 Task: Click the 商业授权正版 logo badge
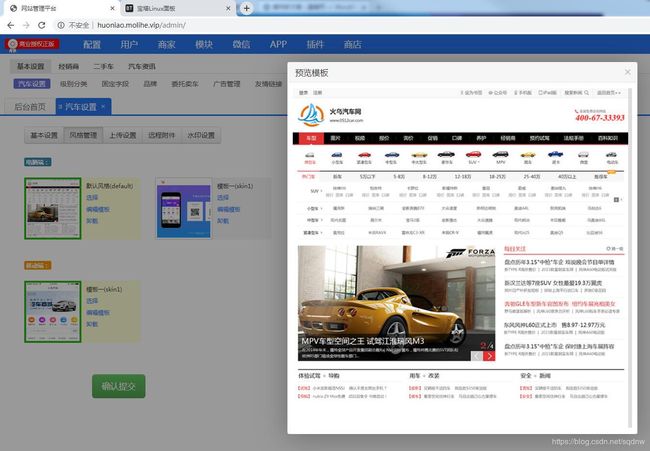(32, 44)
